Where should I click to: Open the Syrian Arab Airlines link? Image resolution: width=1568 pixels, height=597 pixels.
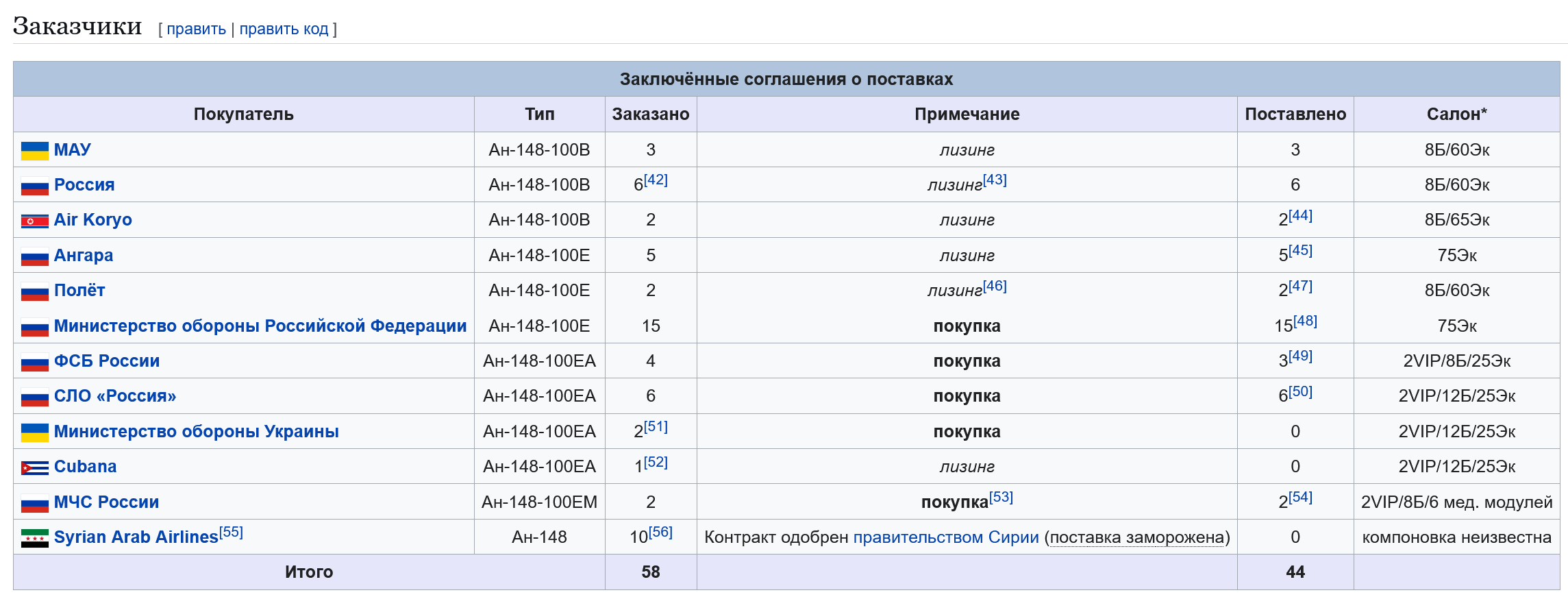(136, 537)
